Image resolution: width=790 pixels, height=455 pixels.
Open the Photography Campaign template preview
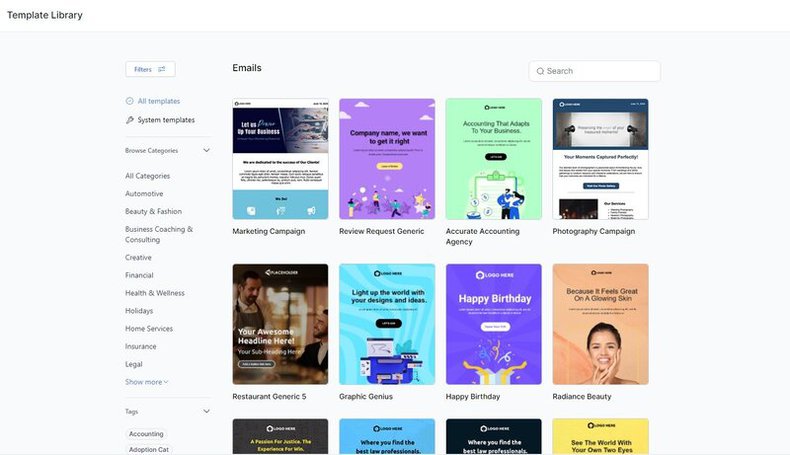[600, 159]
